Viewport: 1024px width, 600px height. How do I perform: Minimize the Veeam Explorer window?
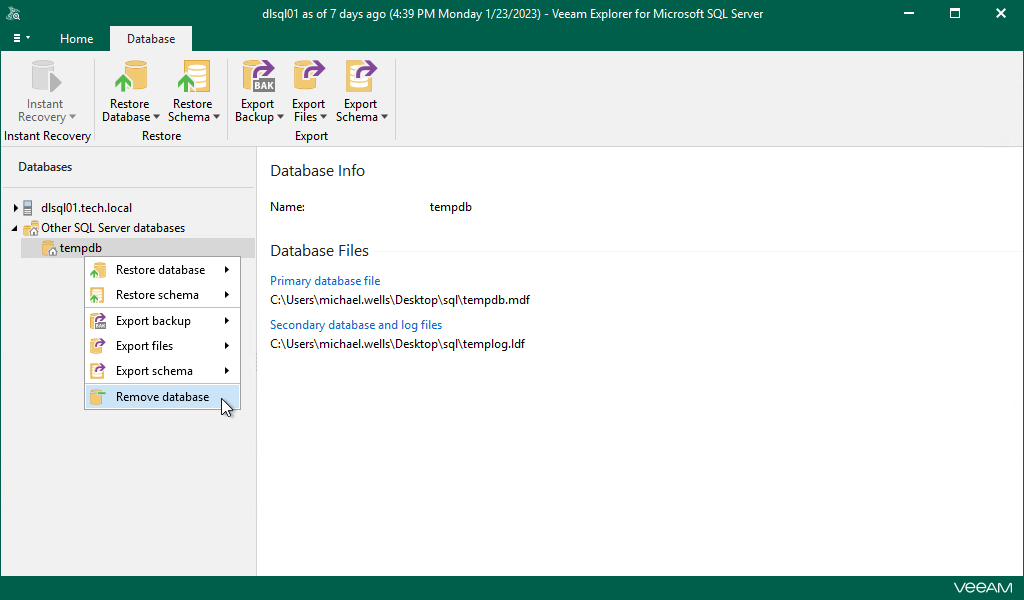pos(908,13)
